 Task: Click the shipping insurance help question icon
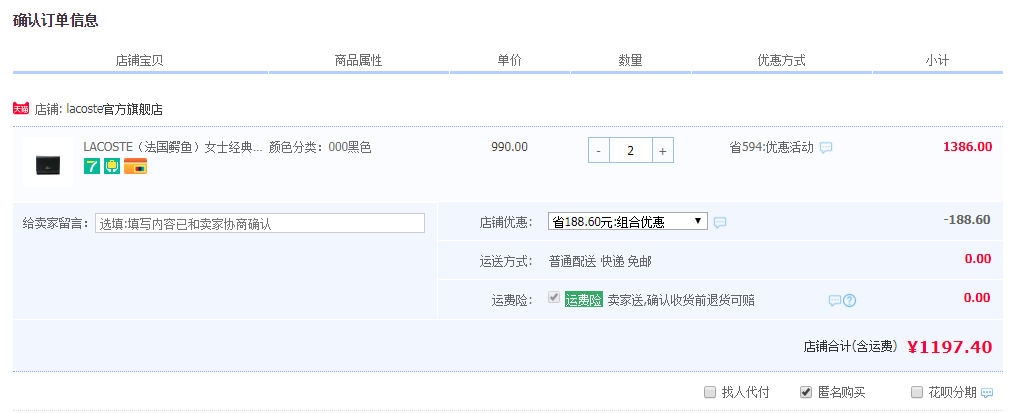click(850, 301)
